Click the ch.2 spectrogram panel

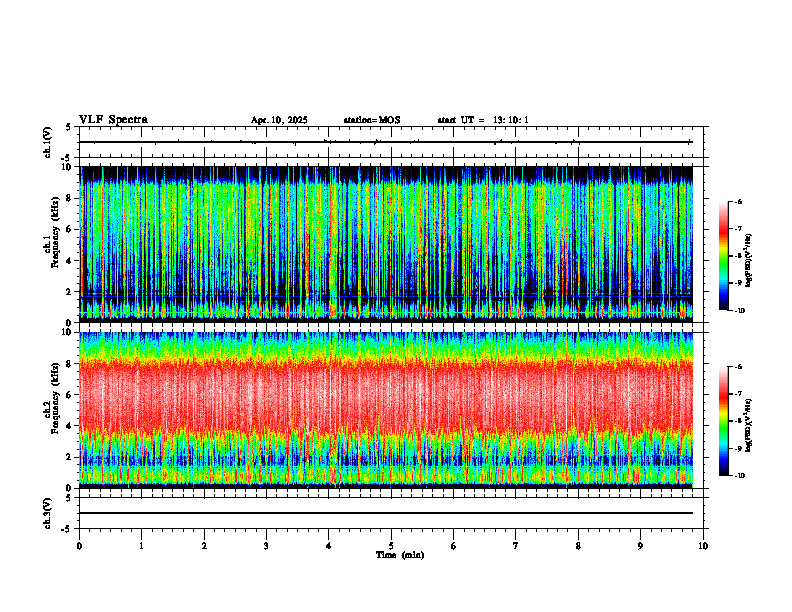coord(386,410)
